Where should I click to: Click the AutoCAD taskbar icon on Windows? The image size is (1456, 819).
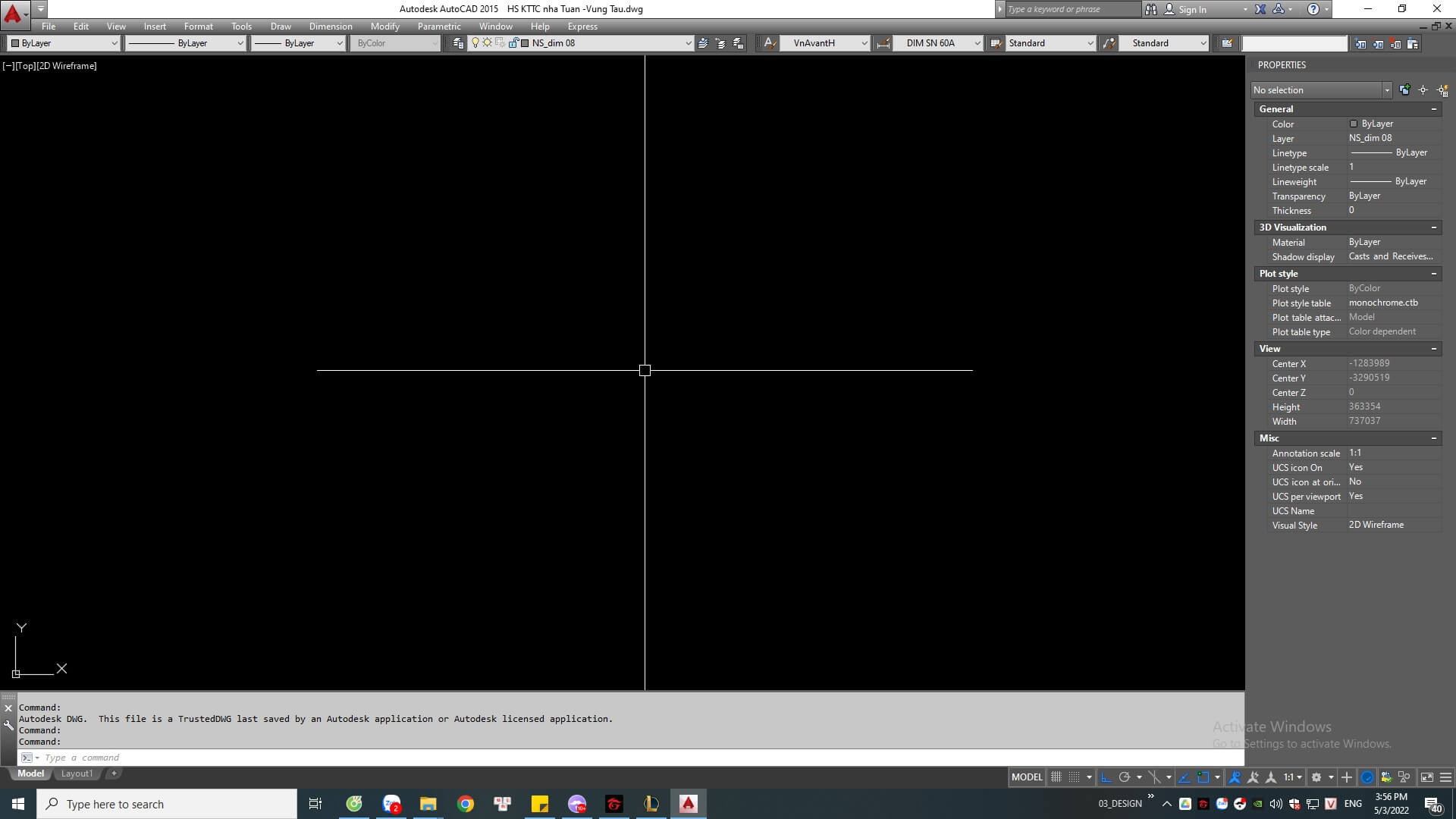point(688,803)
